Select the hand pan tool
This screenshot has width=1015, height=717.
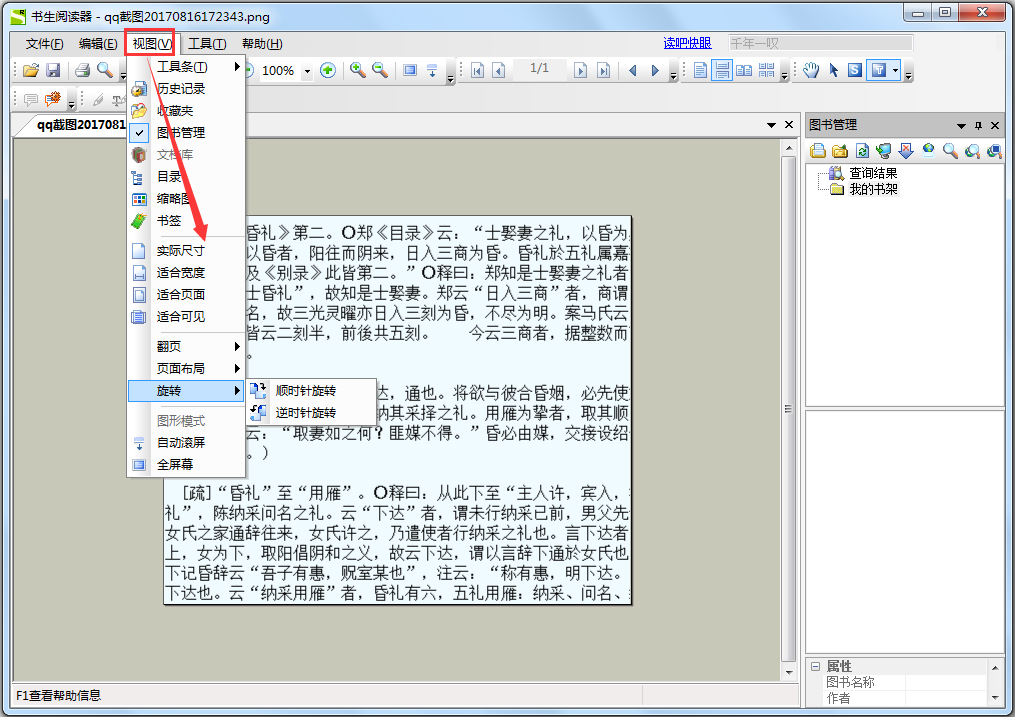pyautogui.click(x=811, y=70)
